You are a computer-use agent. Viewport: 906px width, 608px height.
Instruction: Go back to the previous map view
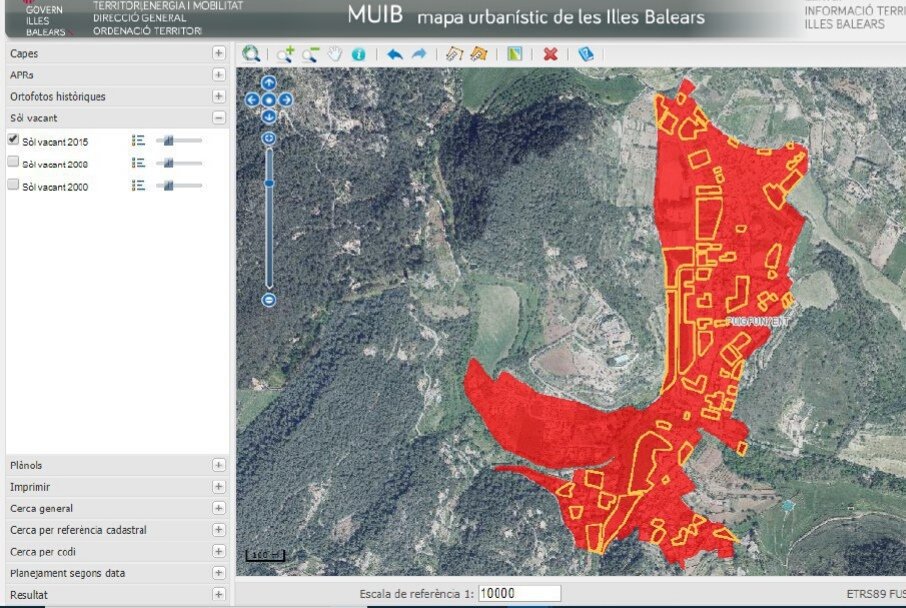(395, 54)
